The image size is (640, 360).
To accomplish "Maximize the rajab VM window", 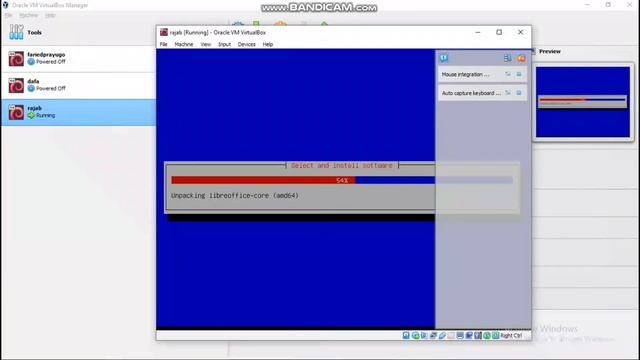I will point(499,32).
